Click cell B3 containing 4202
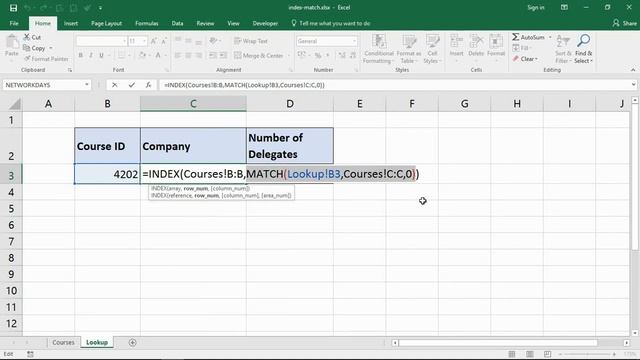Screen dimensions: 640x360 click(x=107, y=174)
